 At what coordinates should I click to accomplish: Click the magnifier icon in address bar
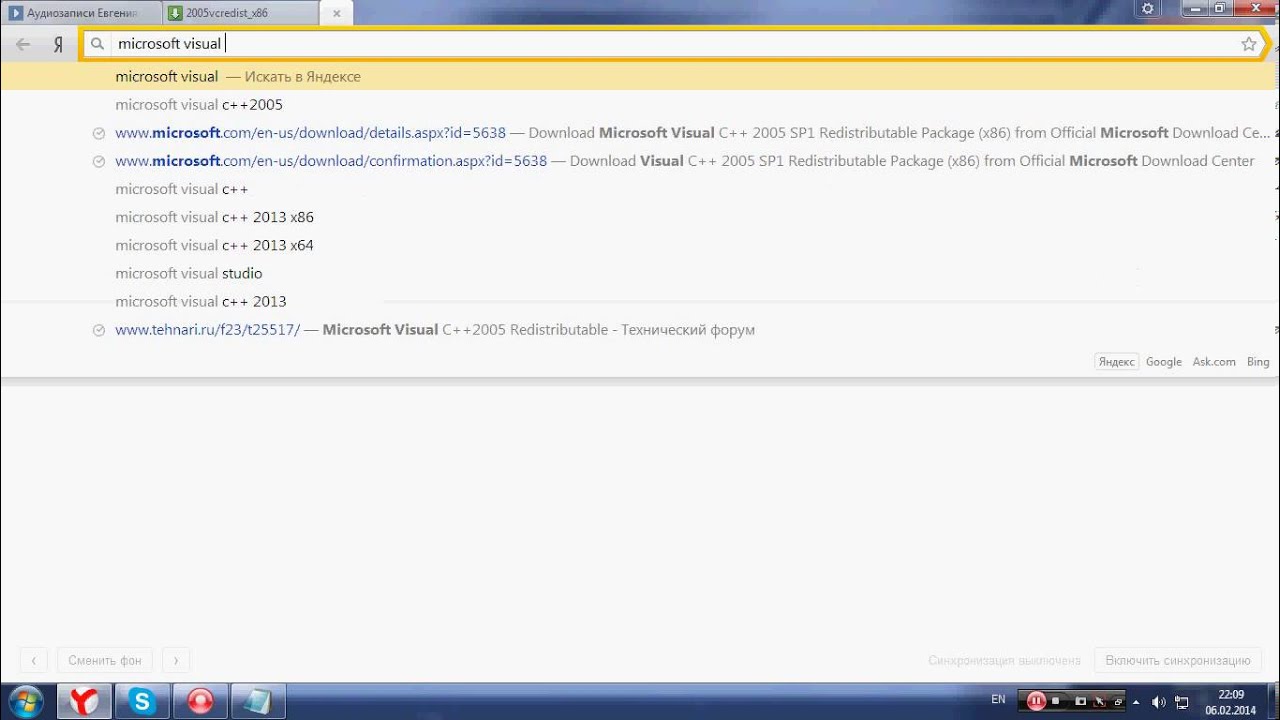pyautogui.click(x=98, y=44)
